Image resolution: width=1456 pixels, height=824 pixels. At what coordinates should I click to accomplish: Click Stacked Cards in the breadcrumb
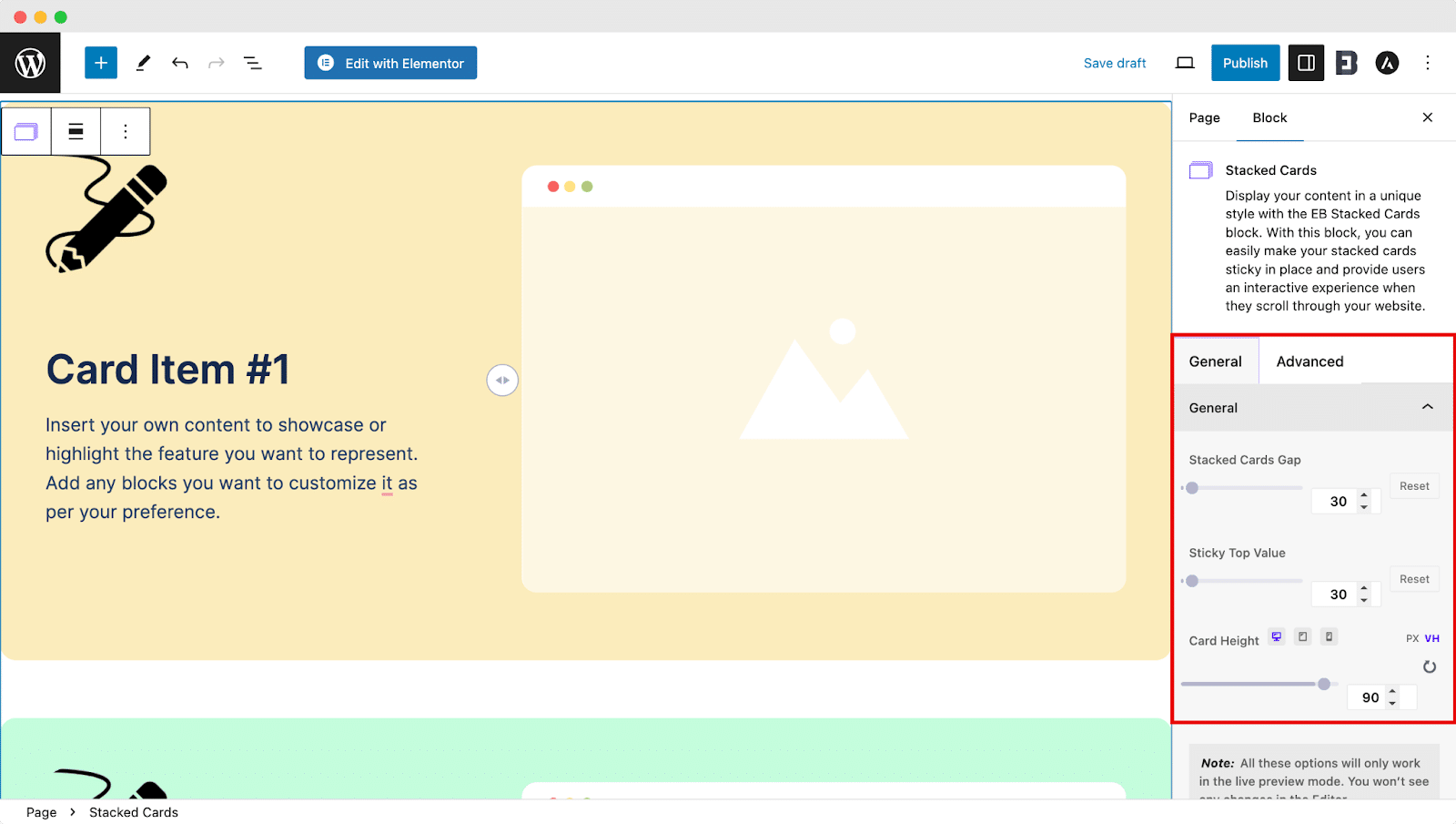pyautogui.click(x=134, y=812)
